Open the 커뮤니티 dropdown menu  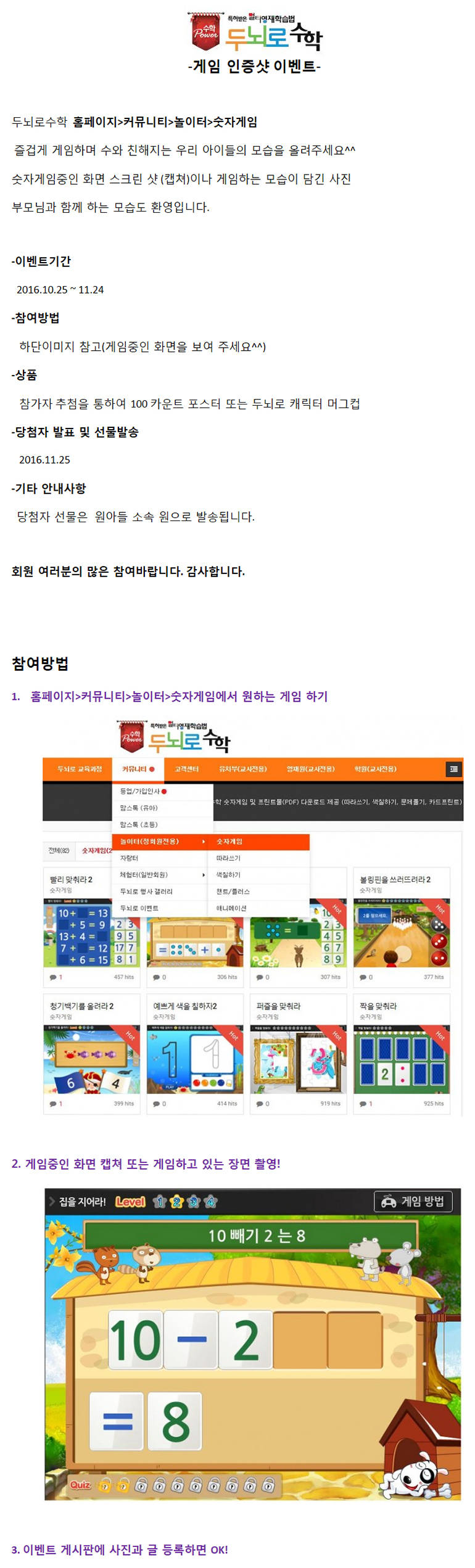tap(138, 769)
